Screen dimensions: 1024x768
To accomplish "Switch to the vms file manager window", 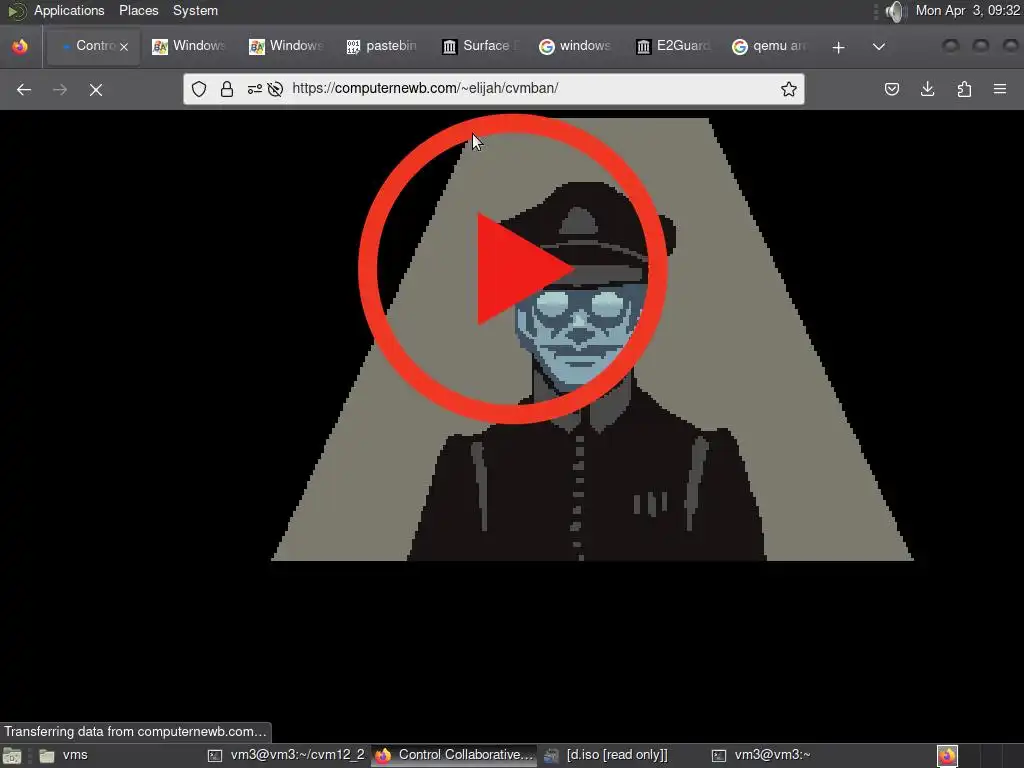I will 64,755.
